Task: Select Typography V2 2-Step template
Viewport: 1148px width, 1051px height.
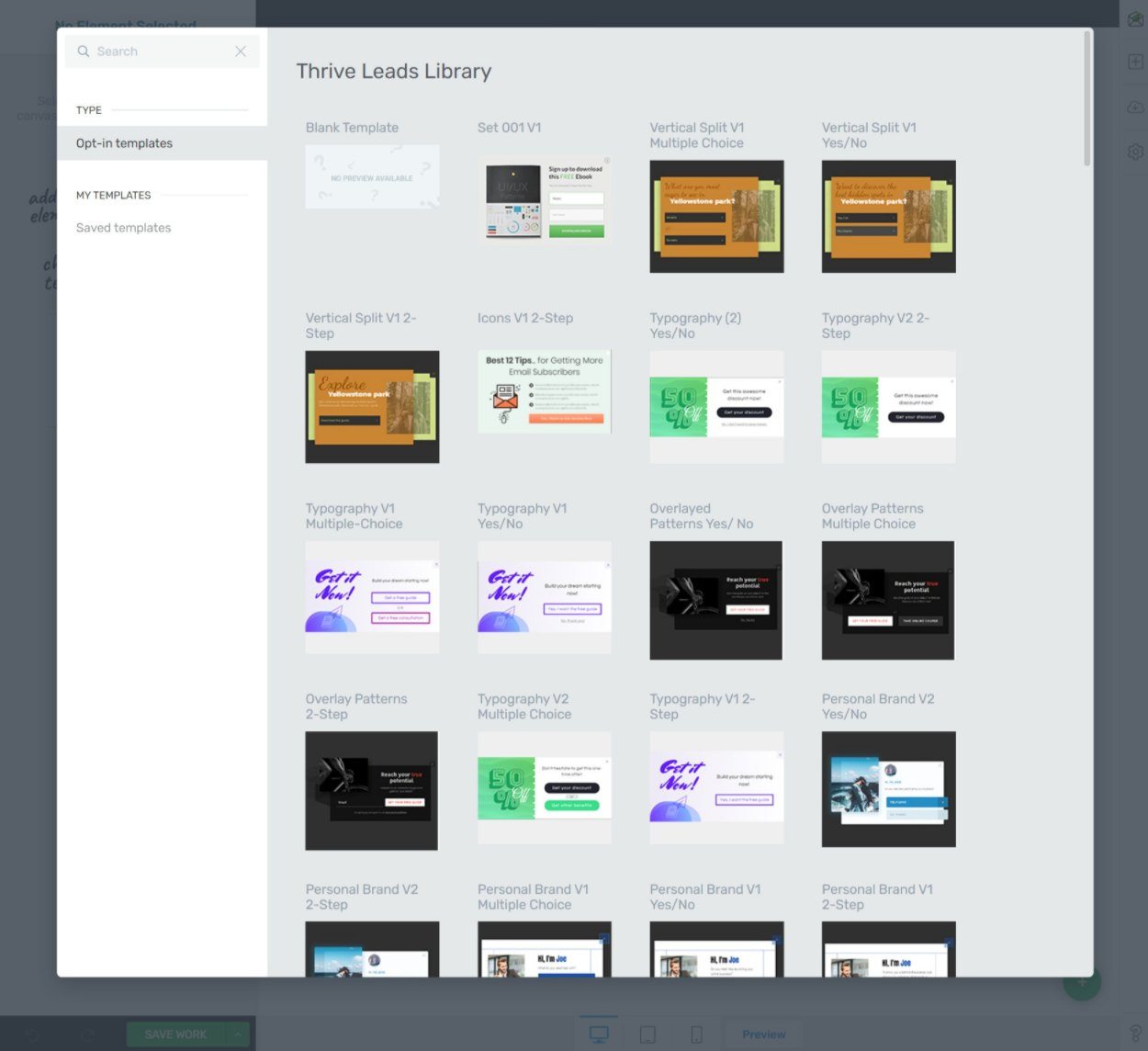Action: 888,407
